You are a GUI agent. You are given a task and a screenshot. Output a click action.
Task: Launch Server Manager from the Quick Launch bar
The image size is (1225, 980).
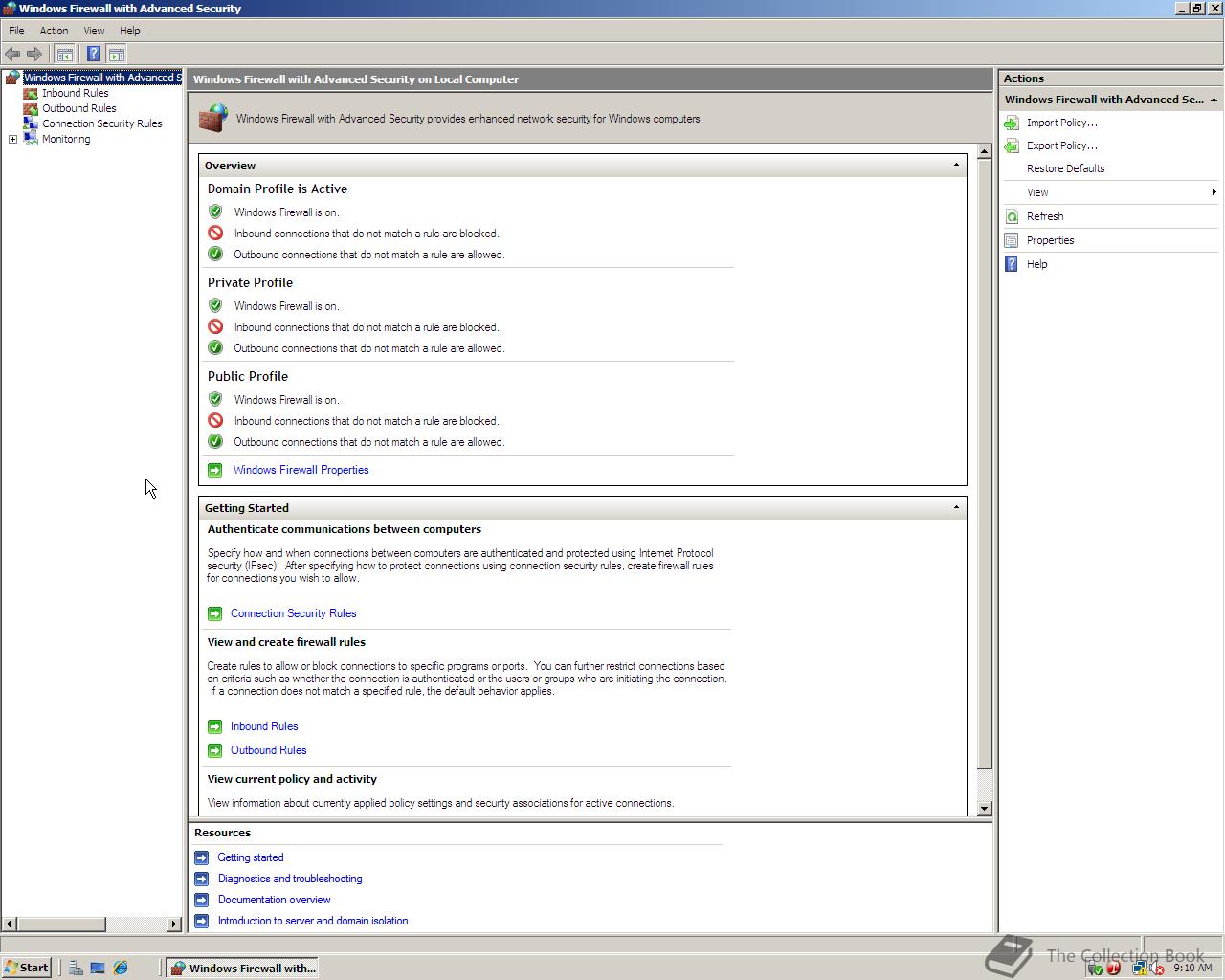[x=76, y=968]
